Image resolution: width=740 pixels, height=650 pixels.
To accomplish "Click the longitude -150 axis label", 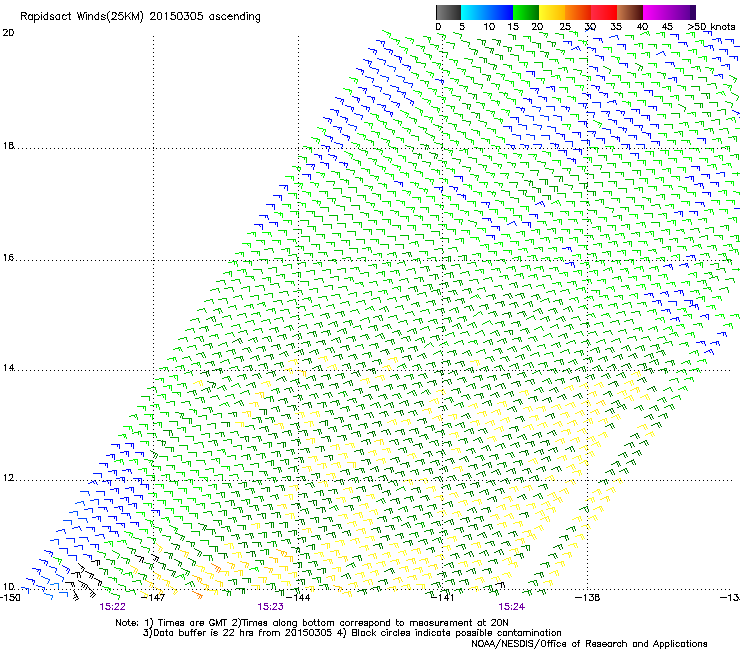I will pyautogui.click(x=10, y=598).
